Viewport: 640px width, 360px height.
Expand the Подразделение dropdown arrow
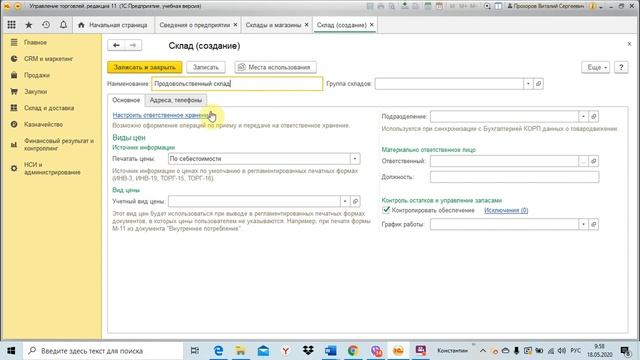[584, 116]
